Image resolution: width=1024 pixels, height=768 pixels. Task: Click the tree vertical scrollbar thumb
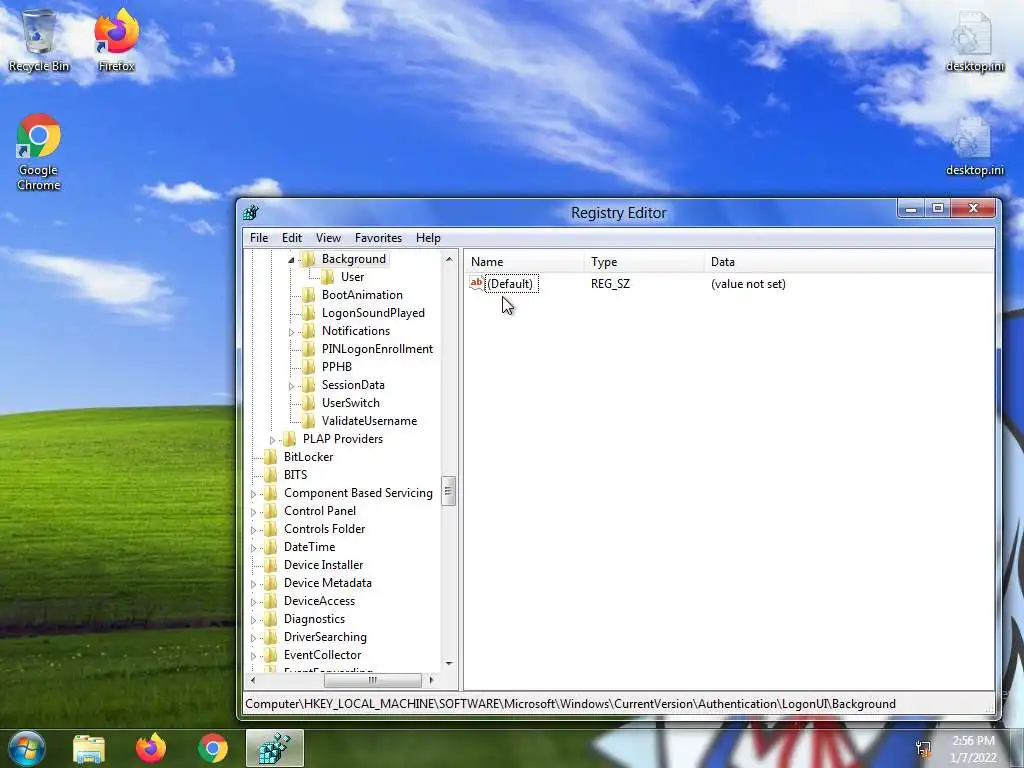coord(449,491)
